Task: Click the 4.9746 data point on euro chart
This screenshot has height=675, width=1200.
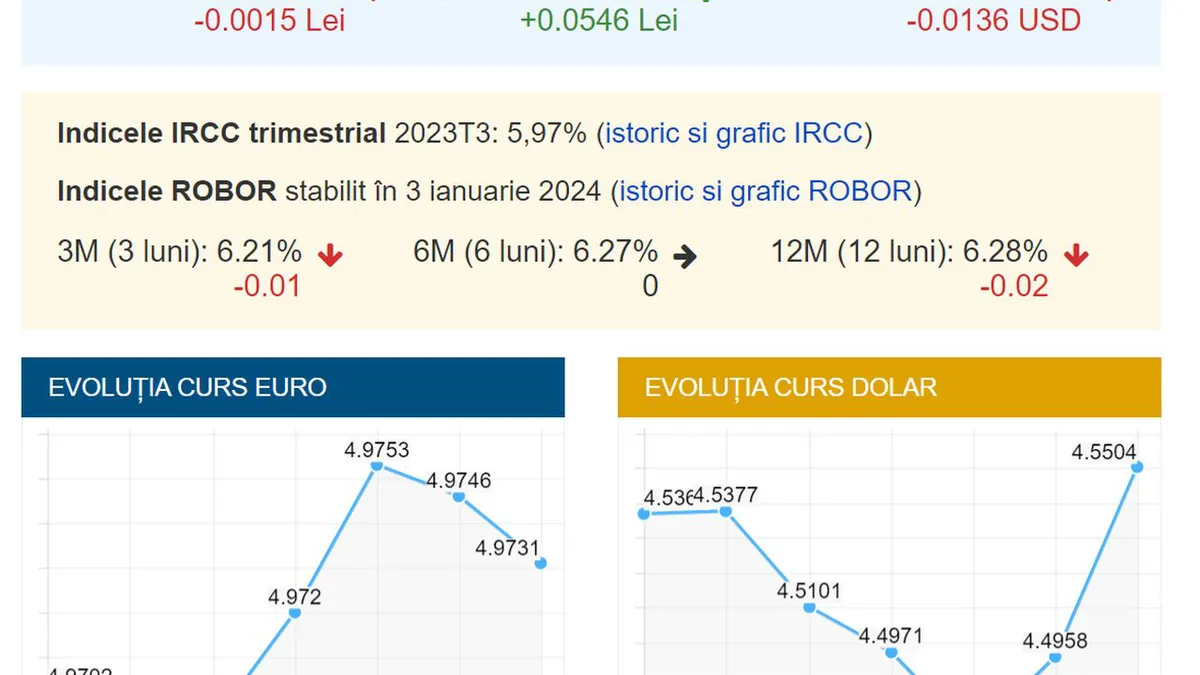Action: tap(459, 496)
